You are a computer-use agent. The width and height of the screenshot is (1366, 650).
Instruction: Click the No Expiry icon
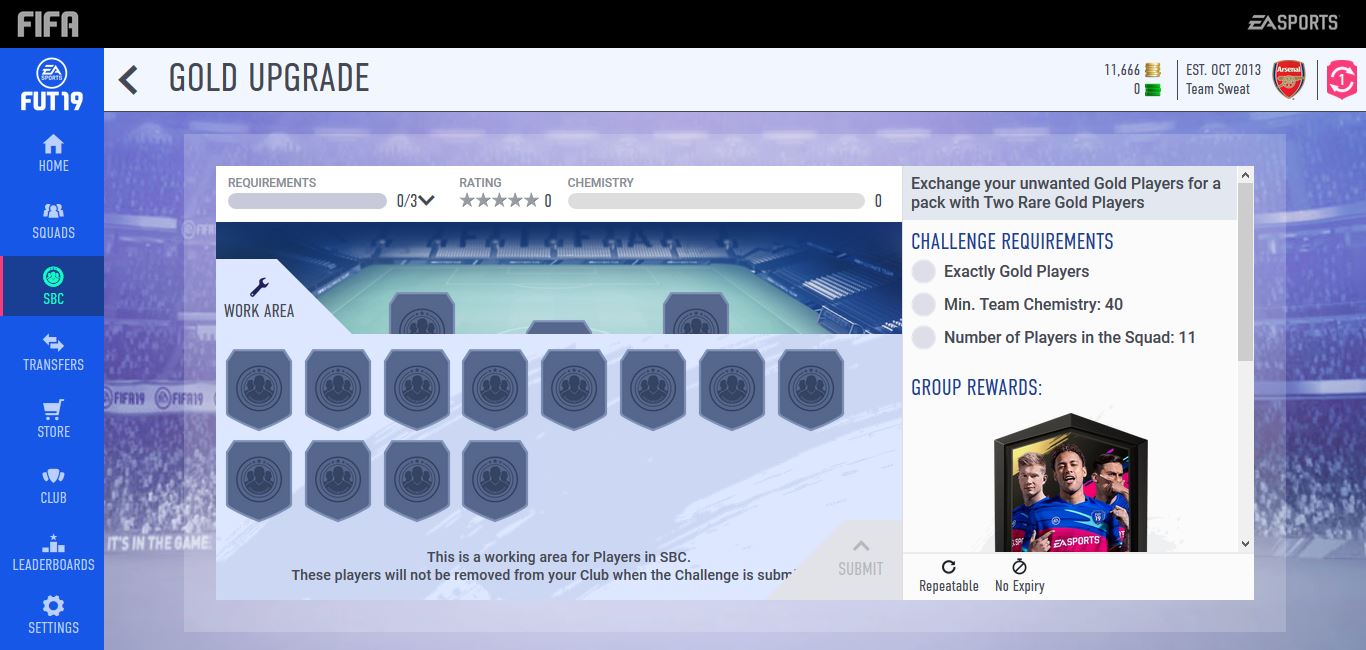[1019, 567]
